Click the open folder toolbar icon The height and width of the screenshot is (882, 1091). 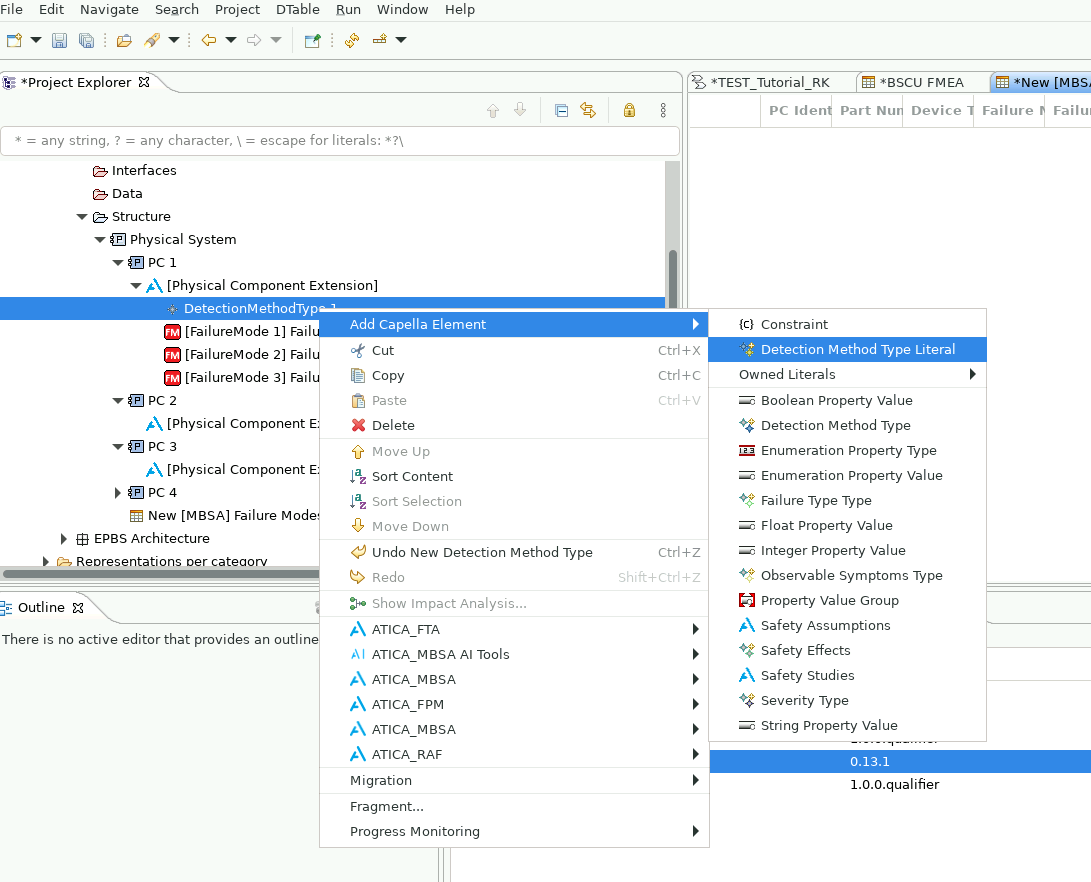[125, 40]
